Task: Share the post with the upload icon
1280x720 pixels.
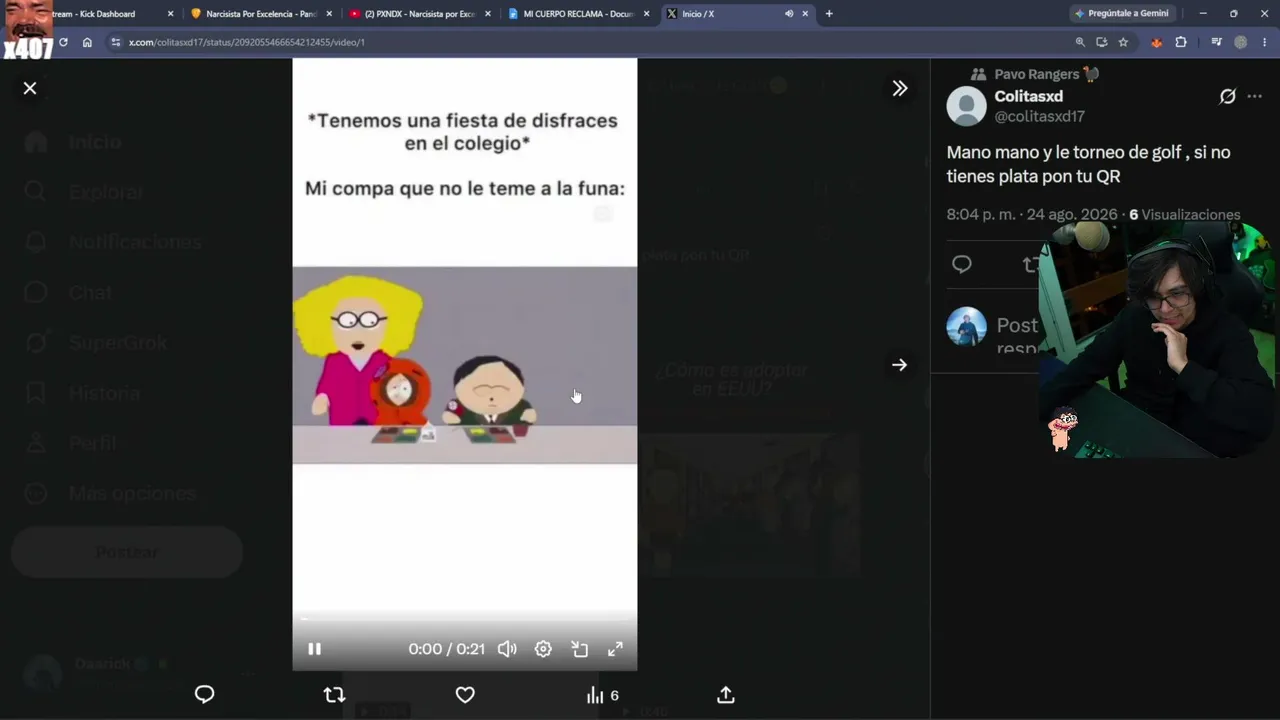Action: (x=726, y=695)
